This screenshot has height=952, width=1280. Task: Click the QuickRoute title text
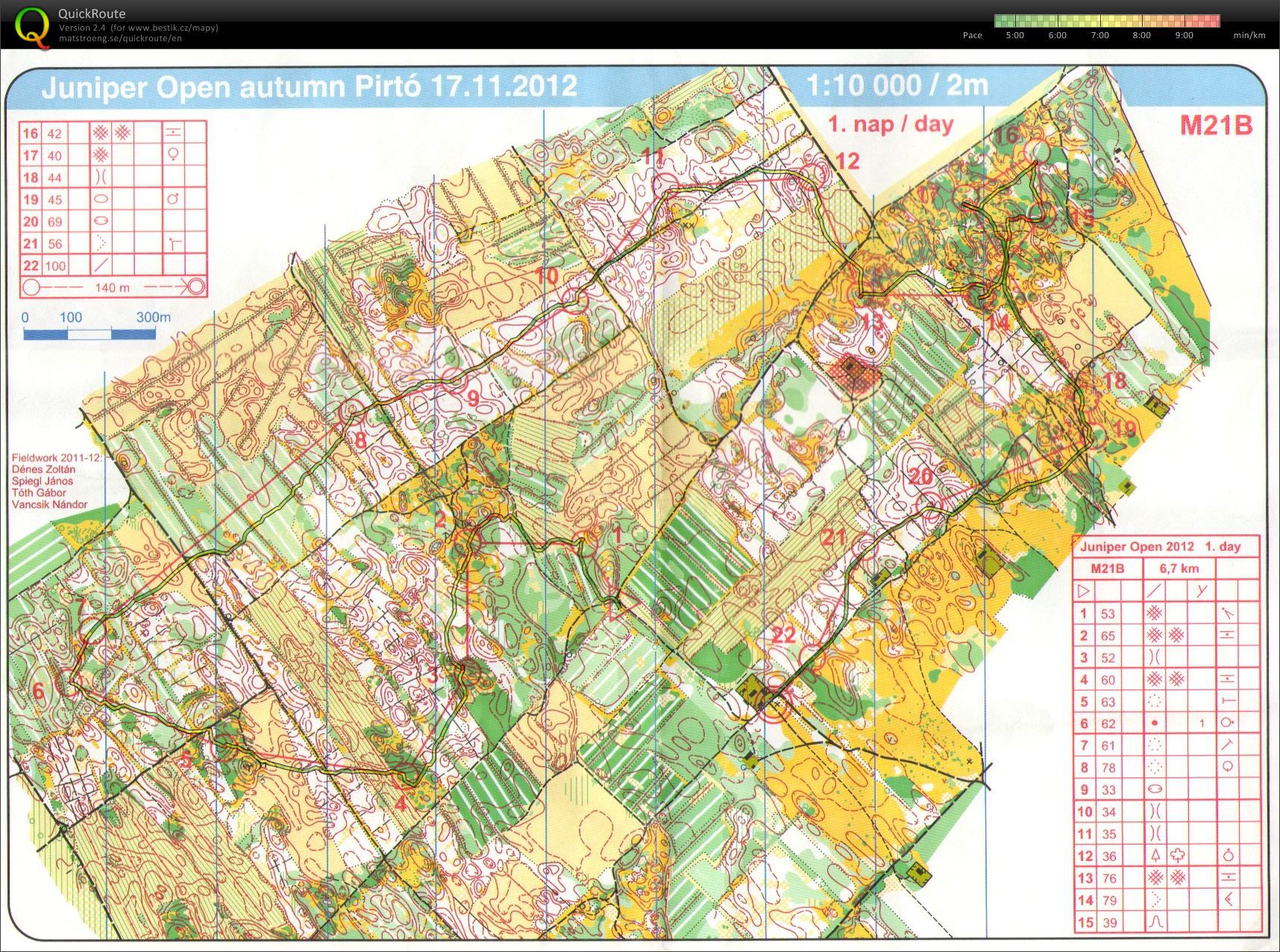tap(92, 13)
